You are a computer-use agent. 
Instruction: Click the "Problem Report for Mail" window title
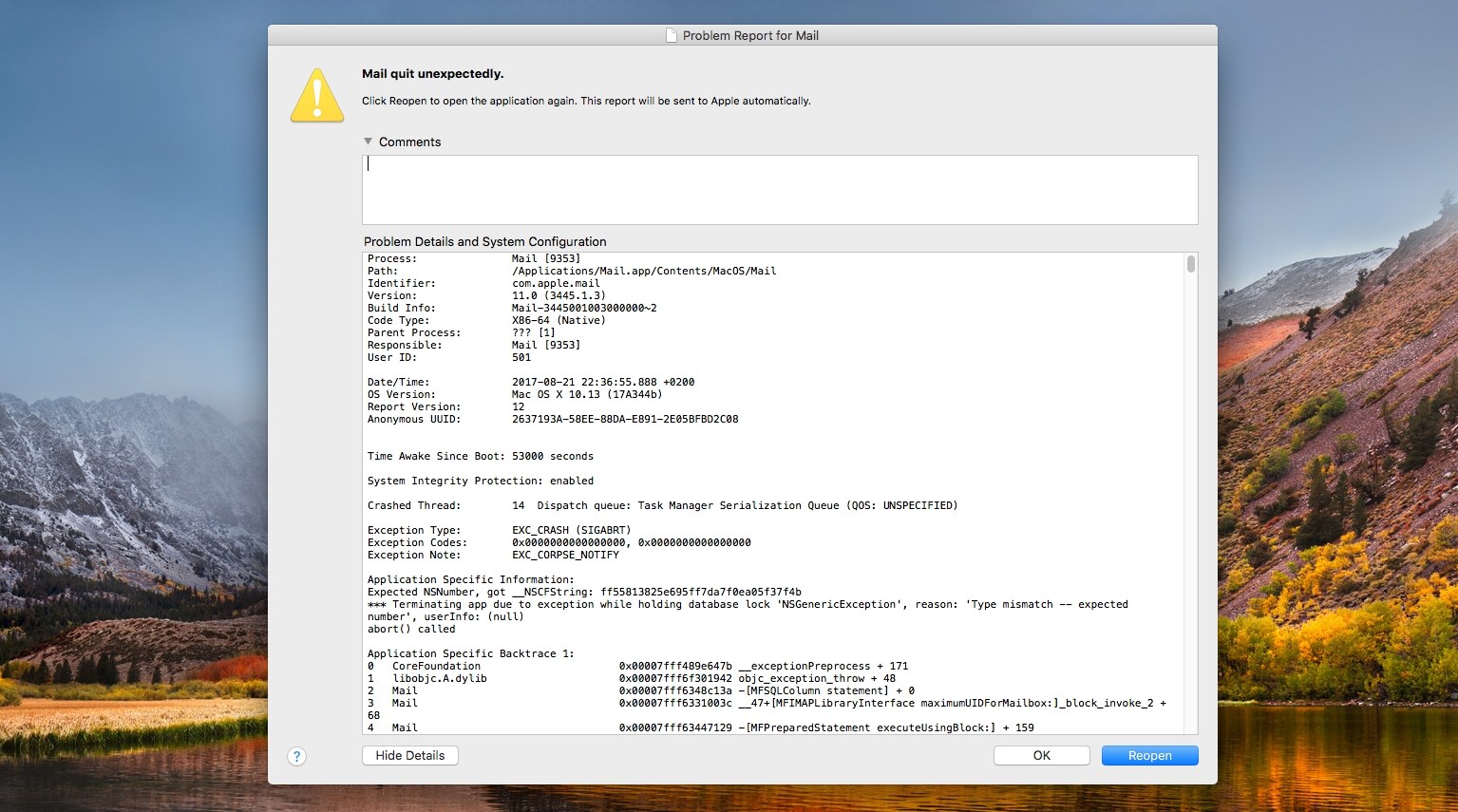pos(750,35)
